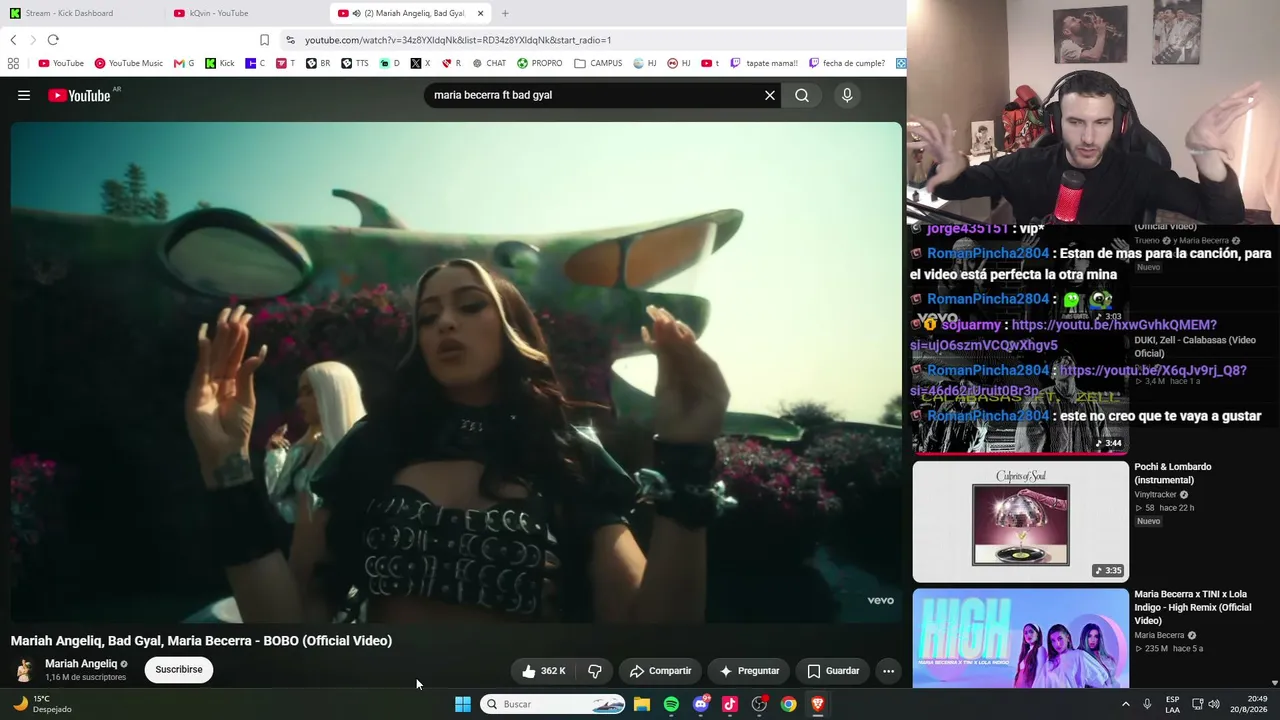Go to YouTube home via the logo

pos(79,95)
